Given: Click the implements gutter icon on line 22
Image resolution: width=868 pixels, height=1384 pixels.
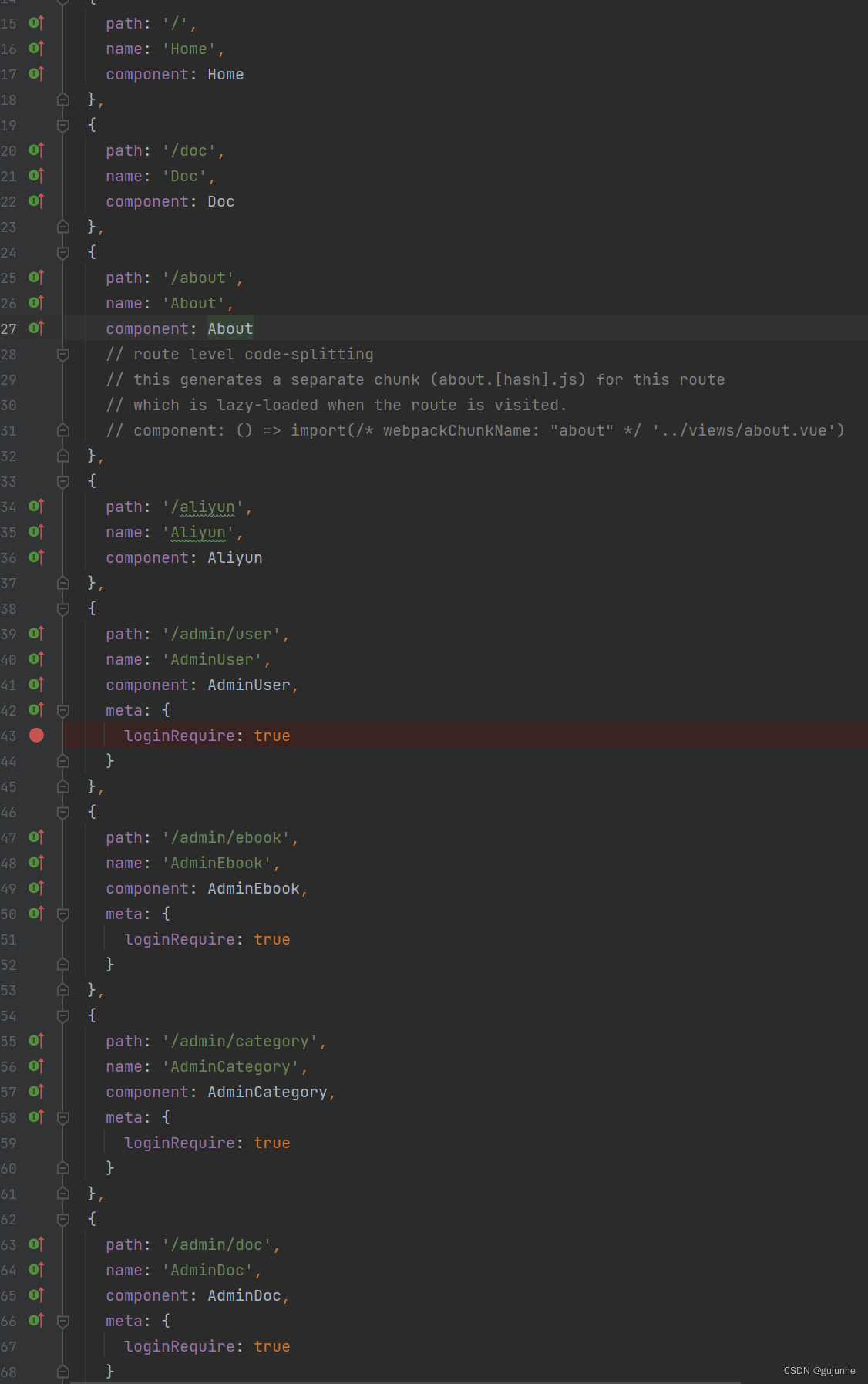Looking at the screenshot, I should tap(36, 201).
